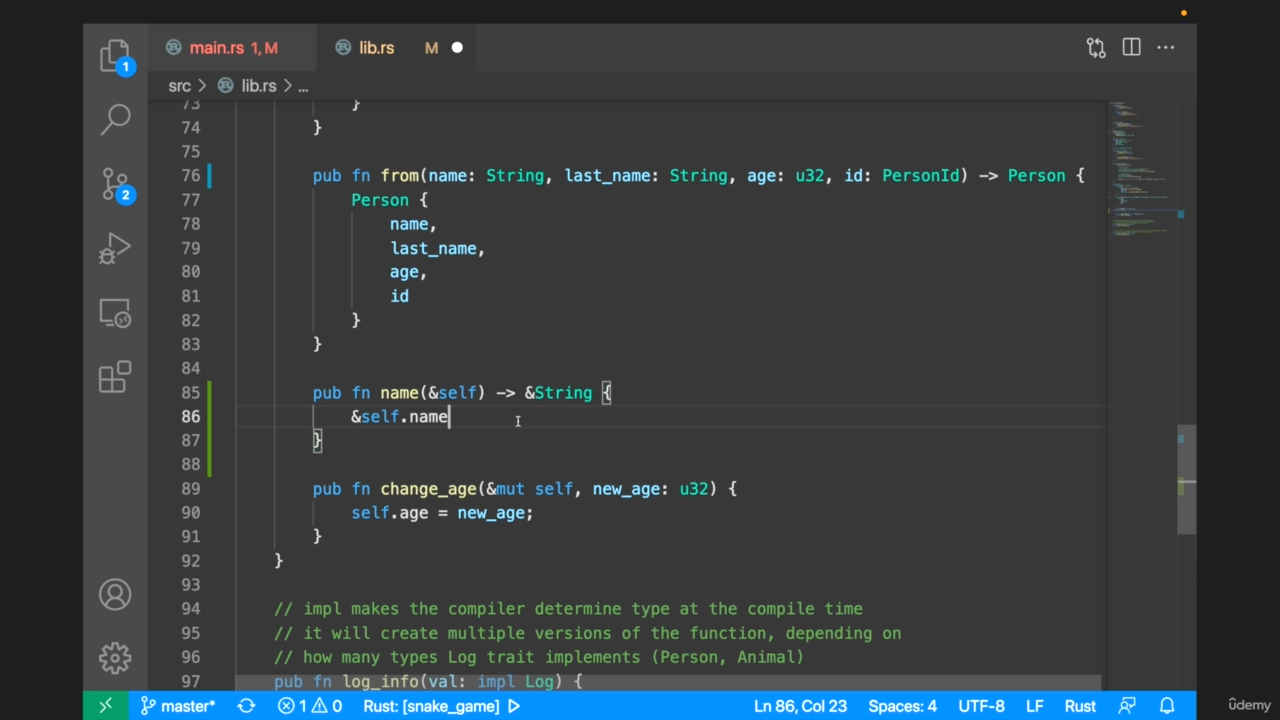Screen dimensions: 1280x720
Task: Open the Explorer view in activity bar
Action: tap(115, 56)
